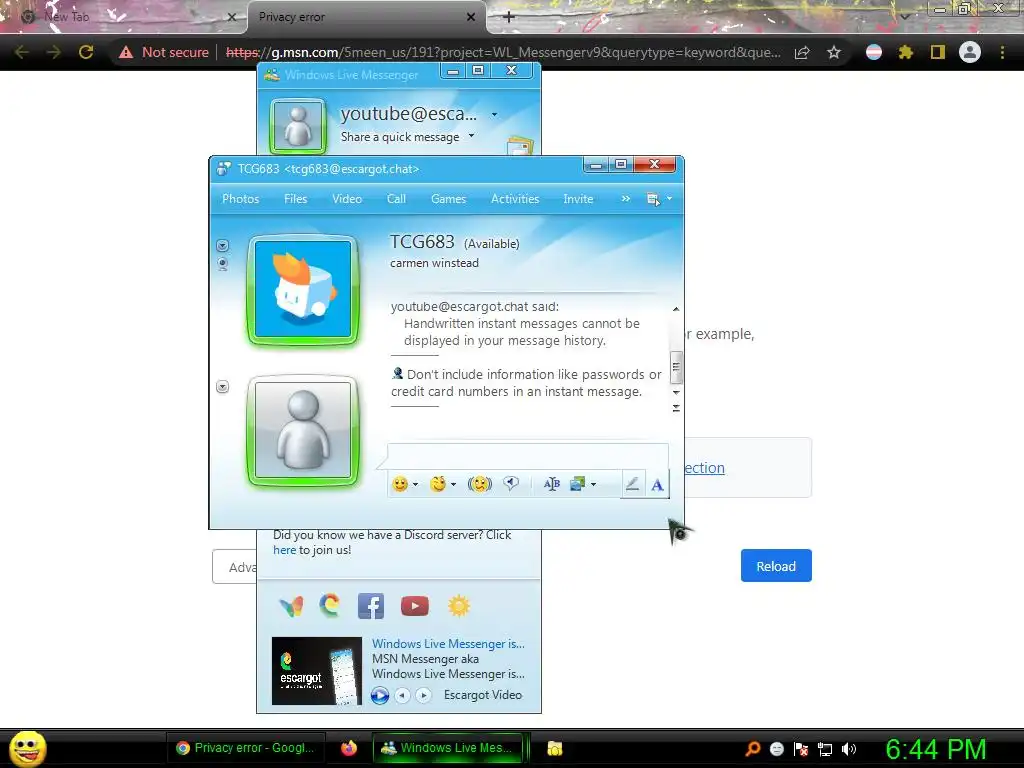Open the Escargot video thumbnail
The height and width of the screenshot is (768, 1024).
click(316, 671)
